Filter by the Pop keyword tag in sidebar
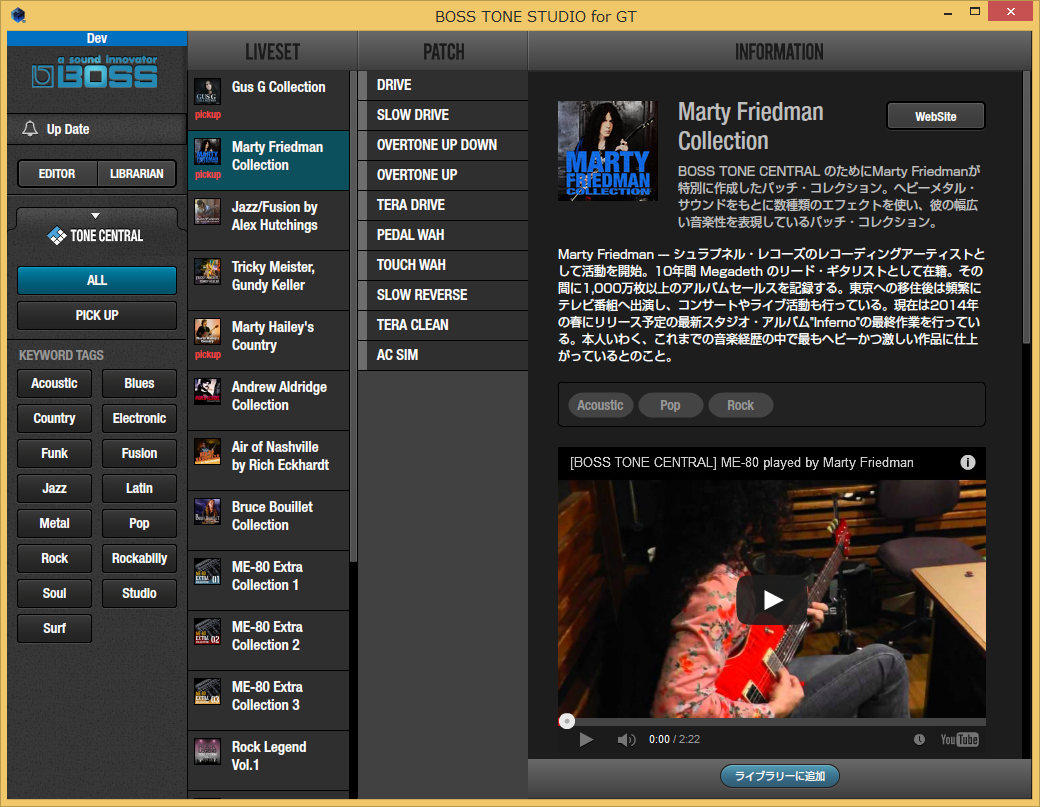The image size is (1040, 807). [x=139, y=523]
